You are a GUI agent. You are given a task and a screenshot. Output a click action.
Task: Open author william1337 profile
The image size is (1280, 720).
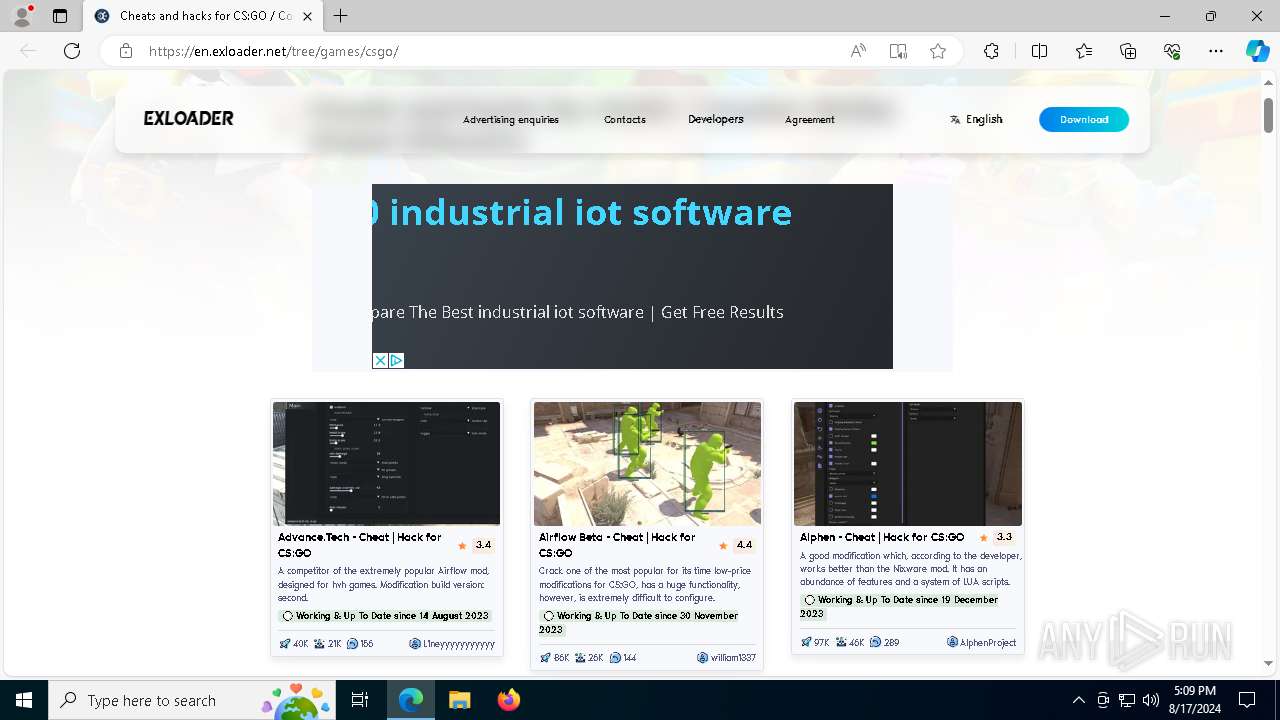click(726, 658)
